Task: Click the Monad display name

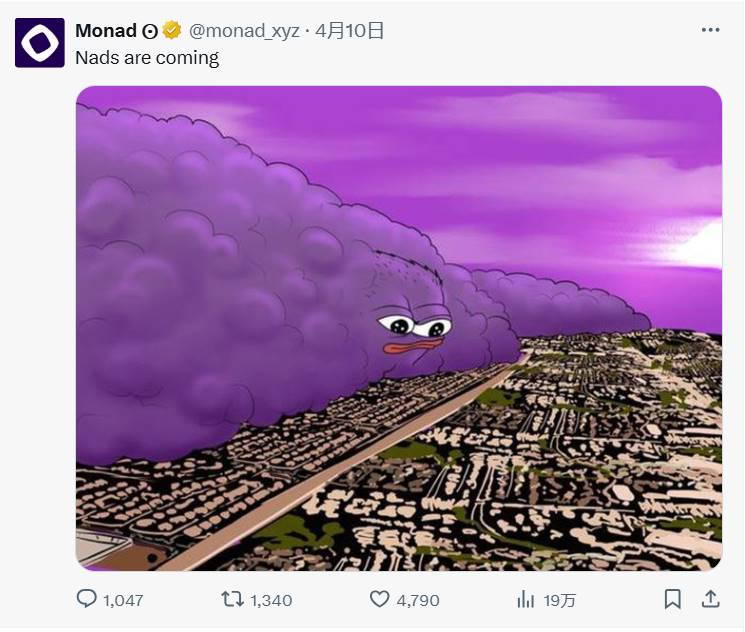Action: click(106, 31)
